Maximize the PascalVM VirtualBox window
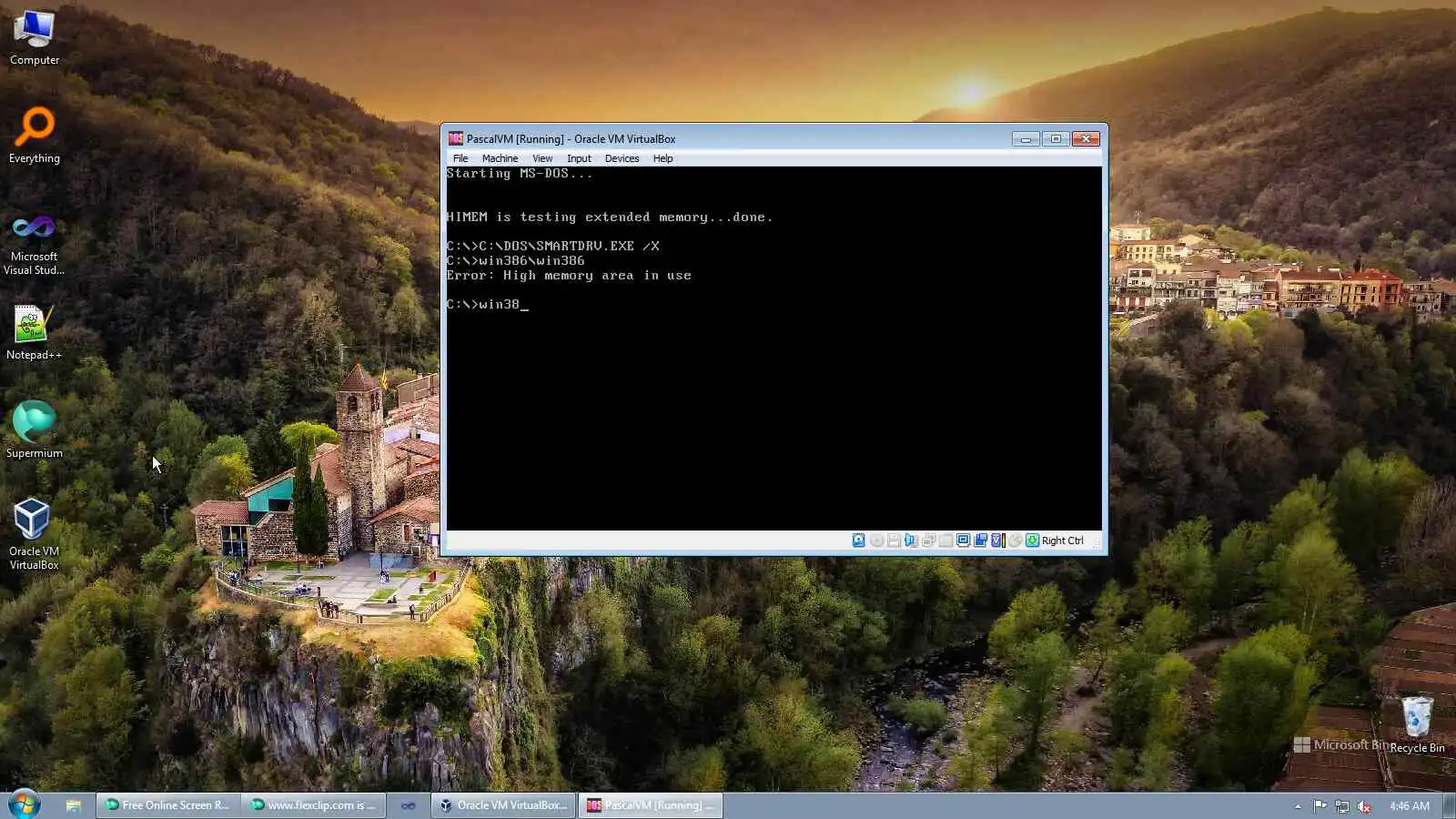 (1056, 139)
